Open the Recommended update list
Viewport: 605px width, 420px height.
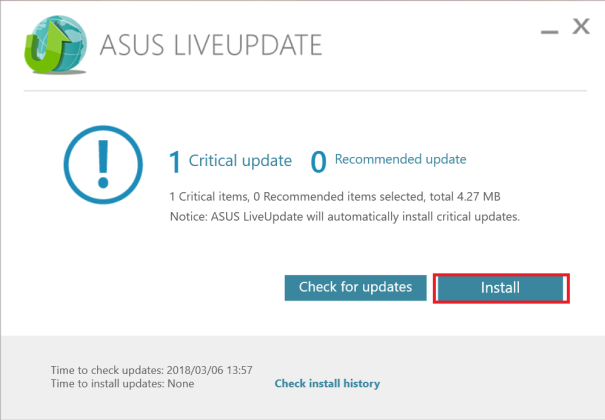coord(401,159)
